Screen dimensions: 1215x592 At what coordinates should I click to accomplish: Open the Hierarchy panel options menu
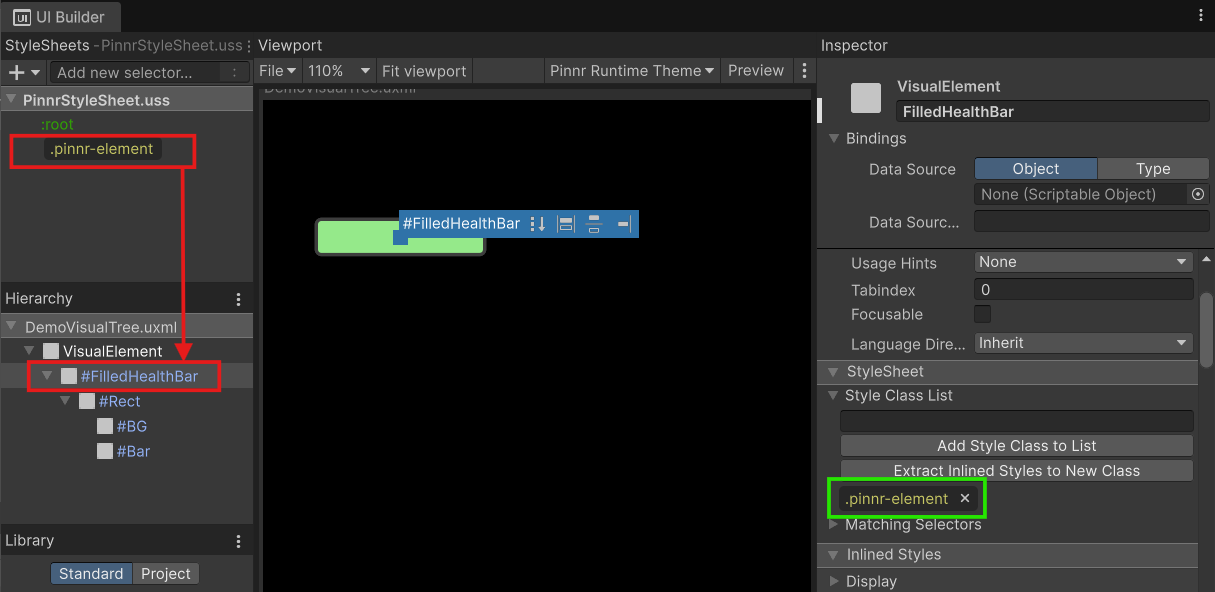coord(238,299)
